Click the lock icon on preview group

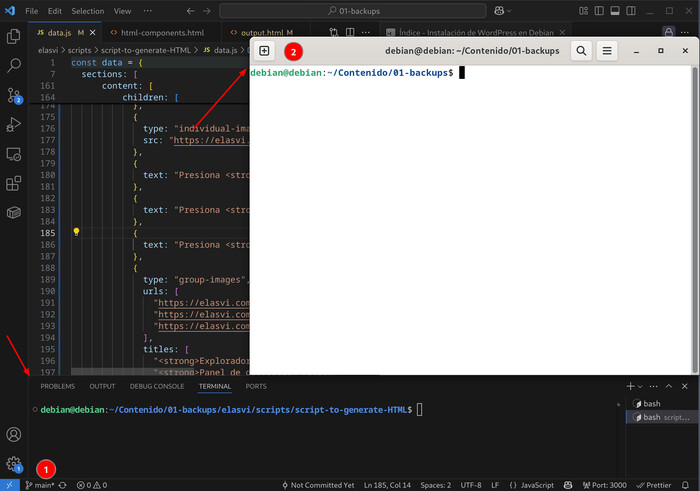pyautogui.click(x=668, y=32)
